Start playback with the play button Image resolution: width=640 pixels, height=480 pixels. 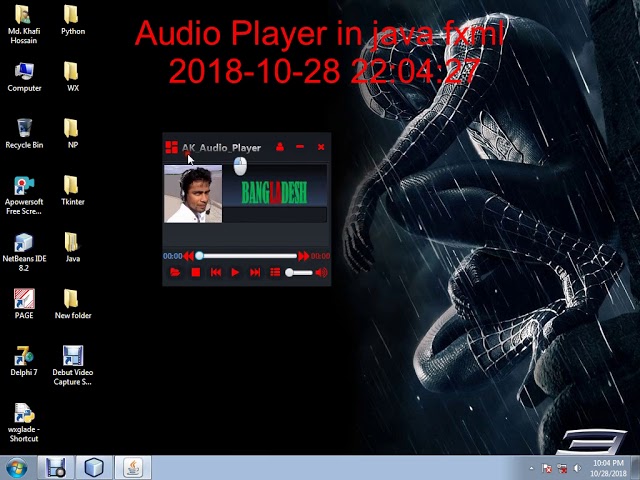pos(235,272)
